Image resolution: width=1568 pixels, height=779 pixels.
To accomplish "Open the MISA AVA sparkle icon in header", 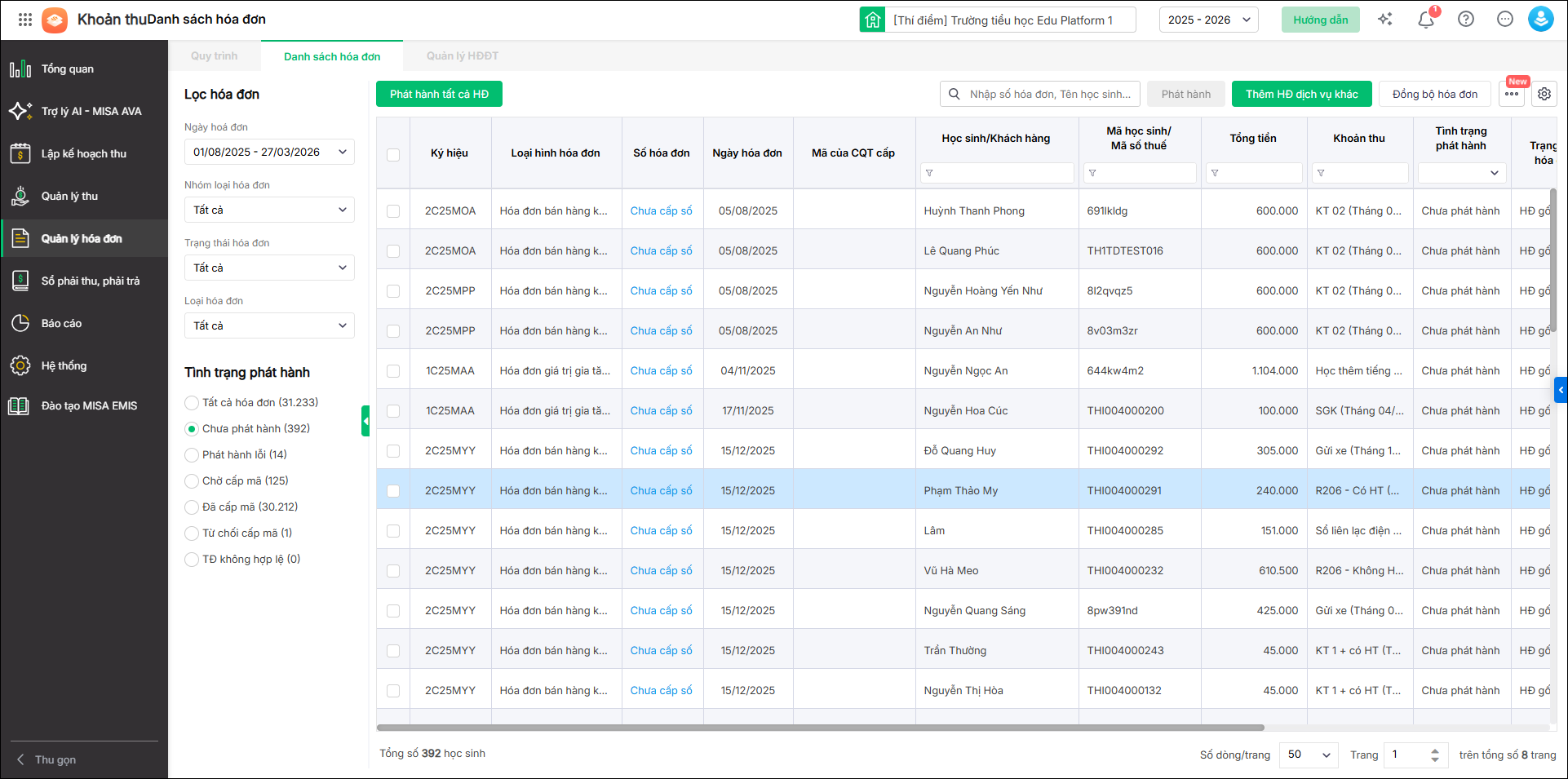I will (1385, 20).
